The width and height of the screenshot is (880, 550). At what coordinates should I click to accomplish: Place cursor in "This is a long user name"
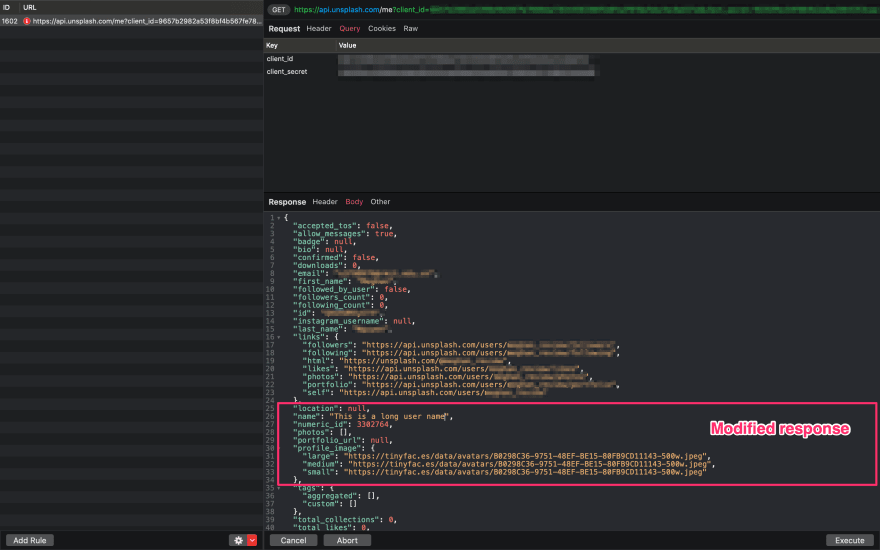click(x=389, y=416)
